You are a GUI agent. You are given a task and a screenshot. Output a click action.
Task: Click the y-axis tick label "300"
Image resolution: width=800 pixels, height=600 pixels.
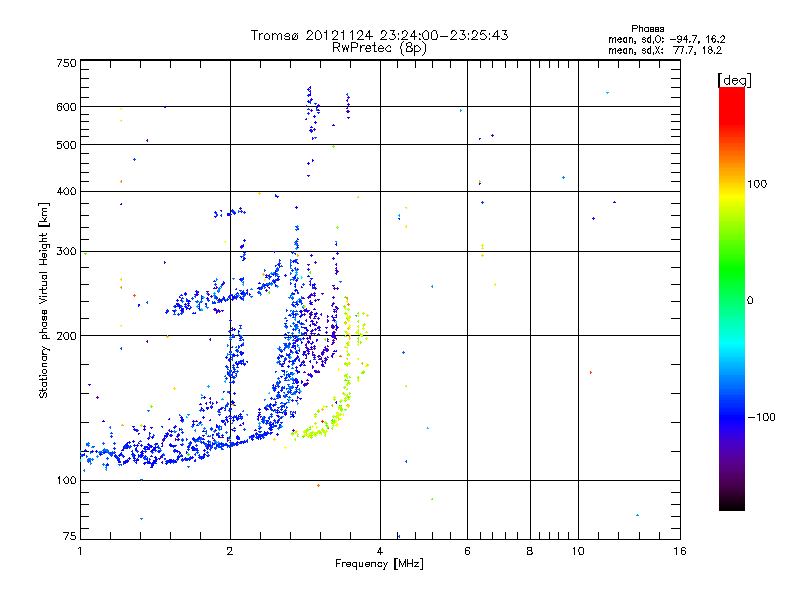tap(66, 252)
